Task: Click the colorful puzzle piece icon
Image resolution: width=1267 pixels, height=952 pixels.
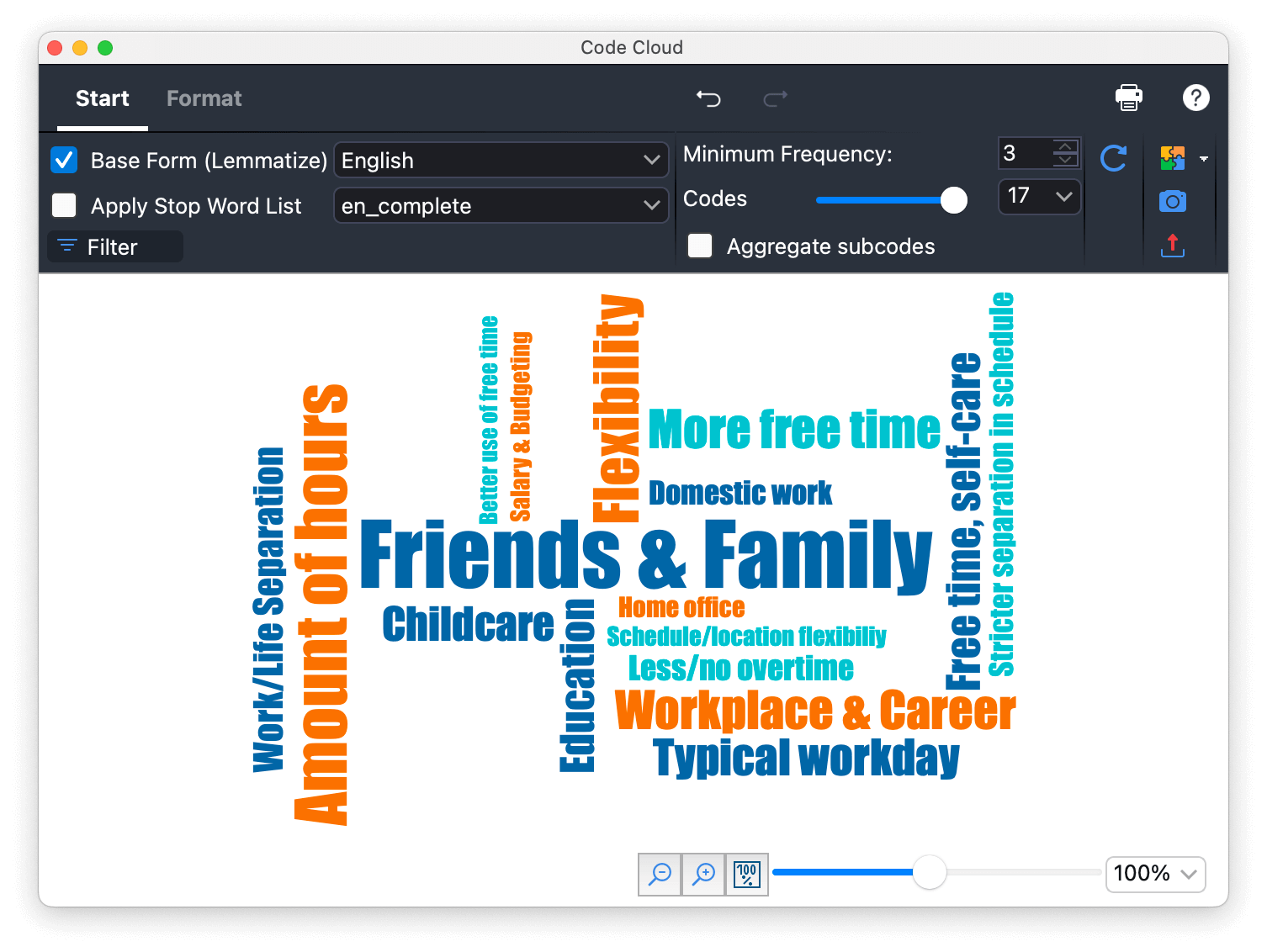Action: click(x=1172, y=158)
